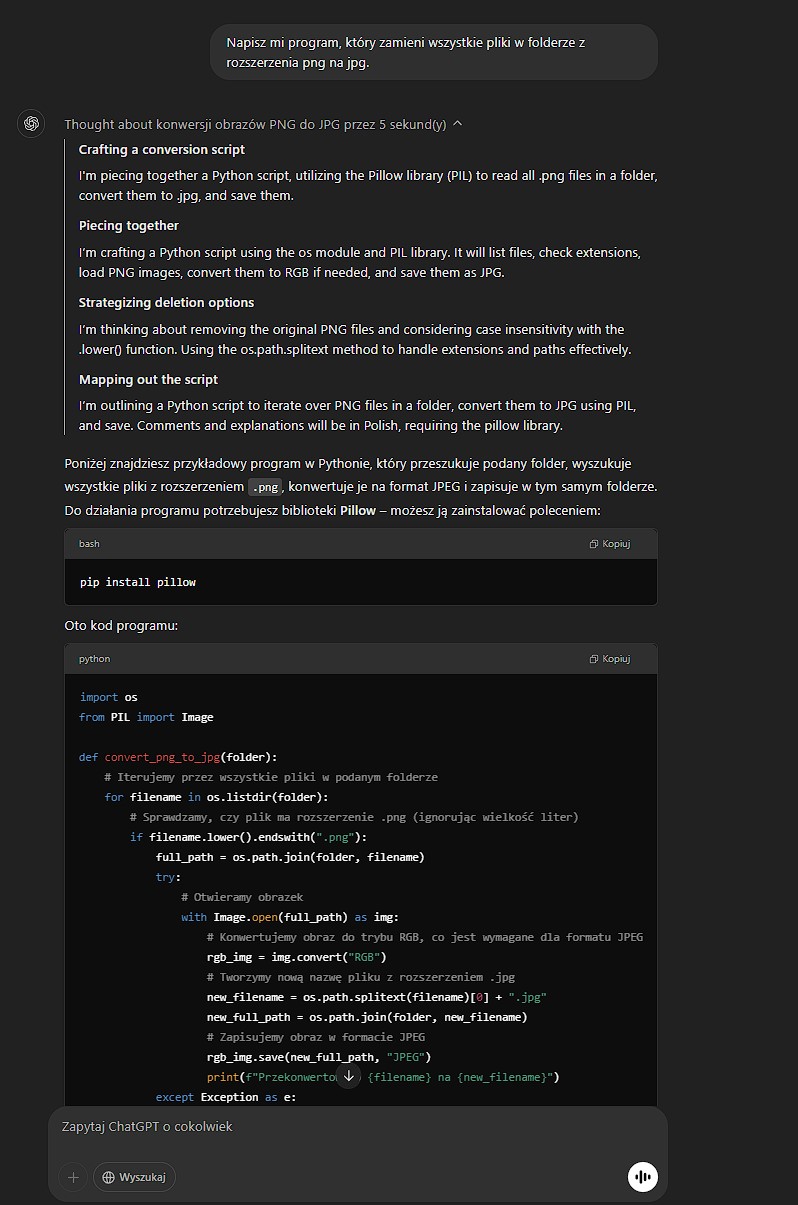Click the pip install pillow command line
Image resolution: width=798 pixels, height=1205 pixels.
click(x=138, y=582)
